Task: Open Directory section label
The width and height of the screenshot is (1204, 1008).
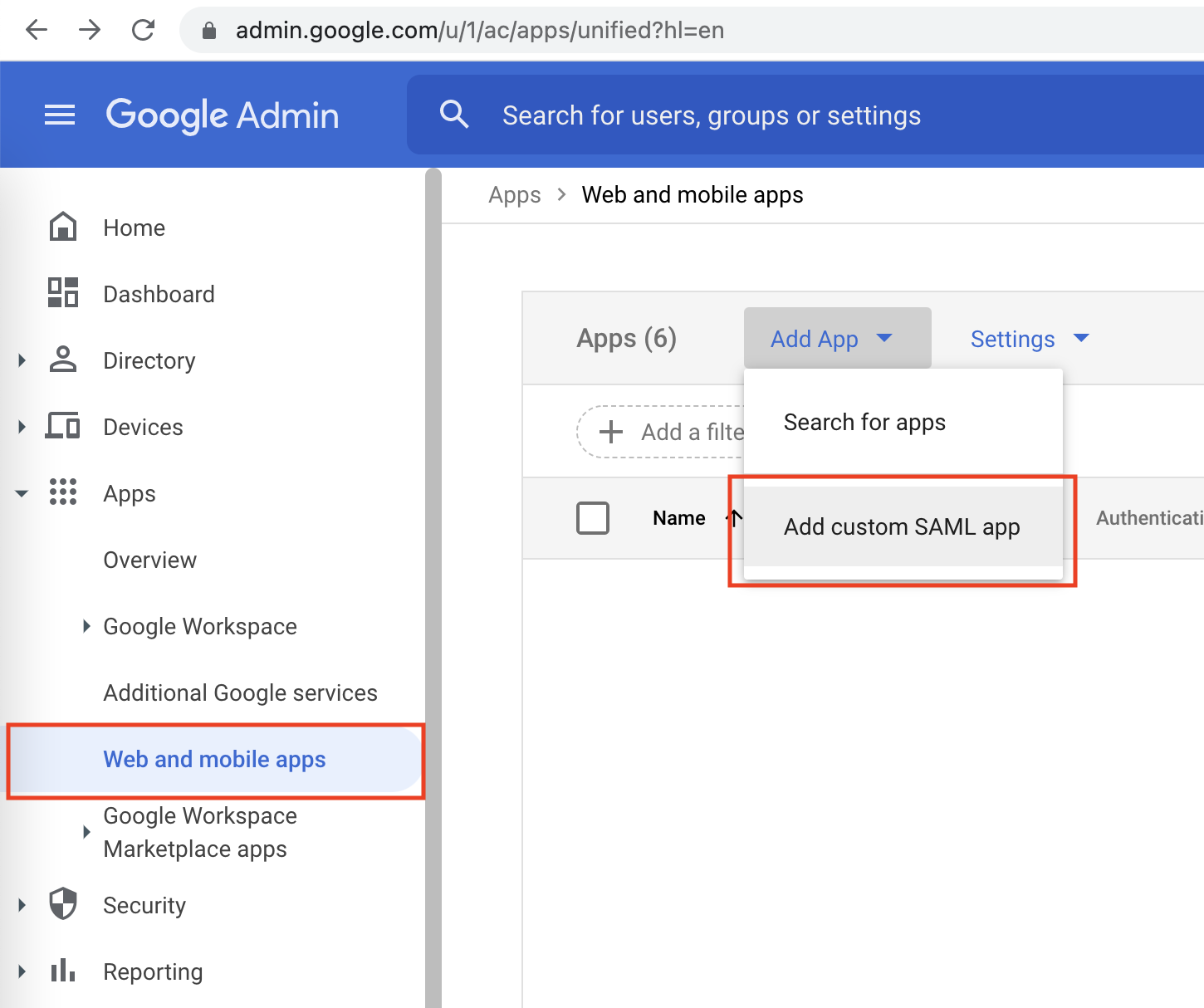Action: click(x=149, y=360)
